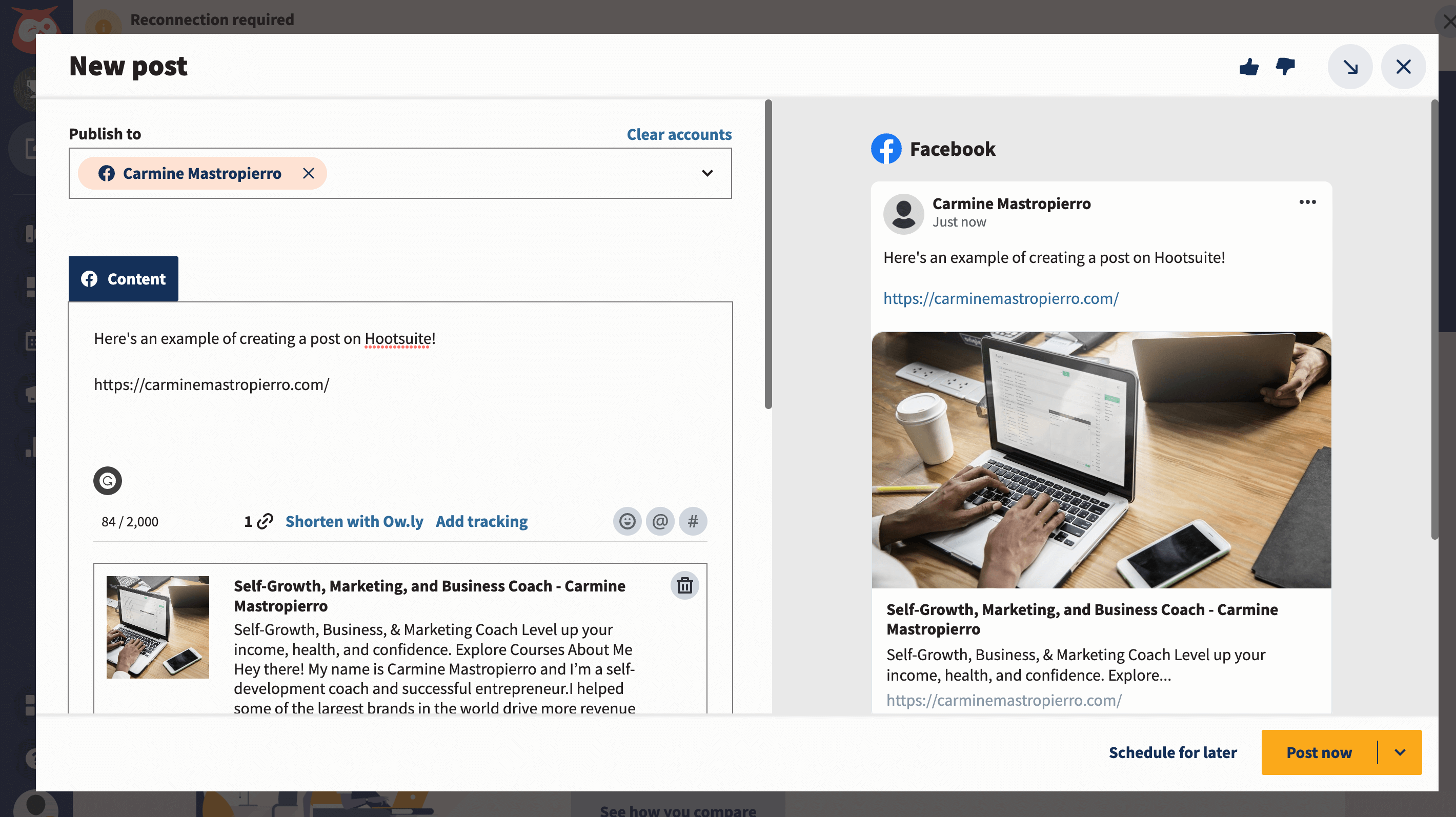This screenshot has height=817, width=1456.
Task: Click the post text input field
Action: (400, 400)
